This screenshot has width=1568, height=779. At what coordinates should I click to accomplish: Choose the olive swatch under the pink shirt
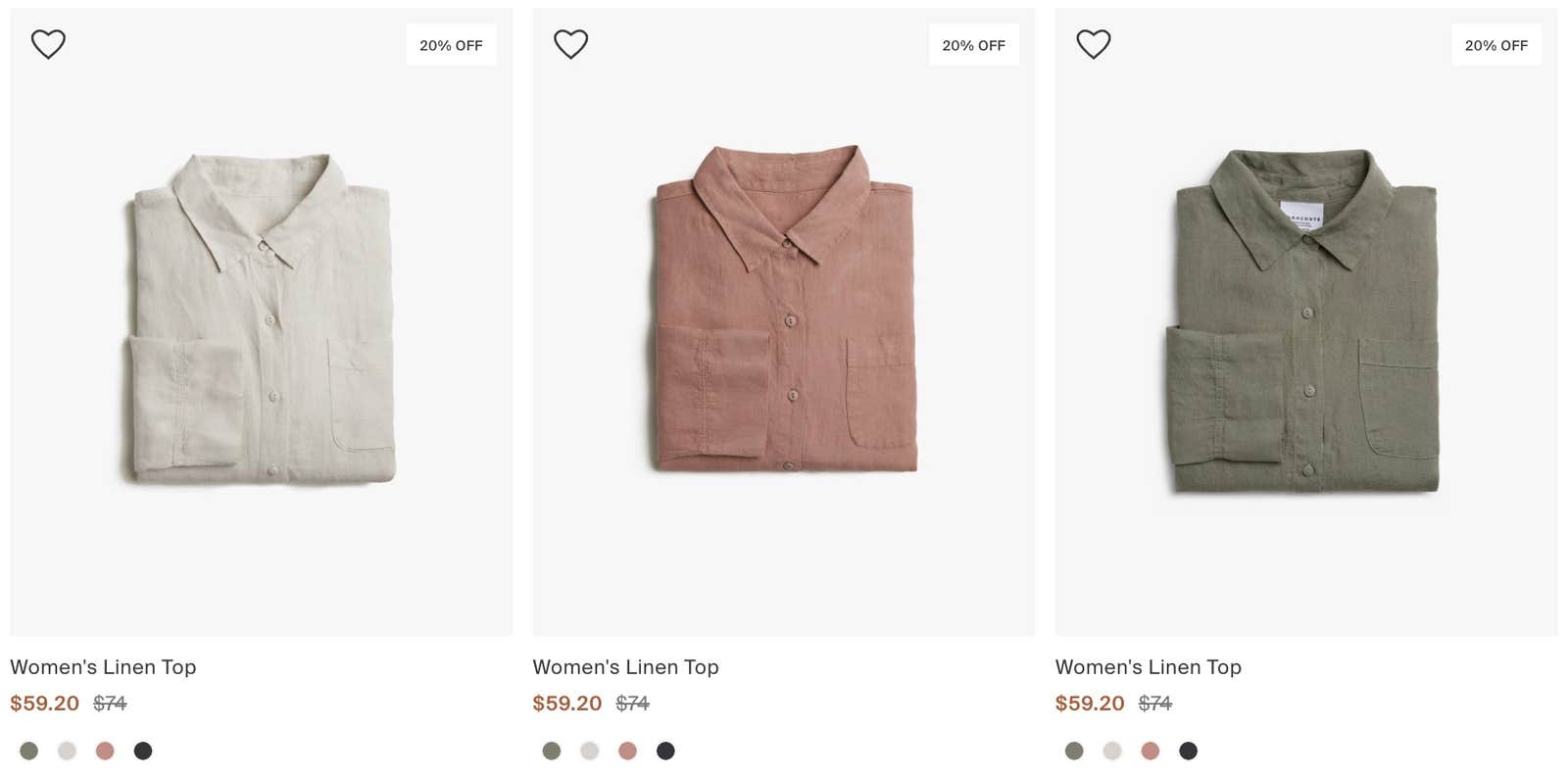point(552,751)
